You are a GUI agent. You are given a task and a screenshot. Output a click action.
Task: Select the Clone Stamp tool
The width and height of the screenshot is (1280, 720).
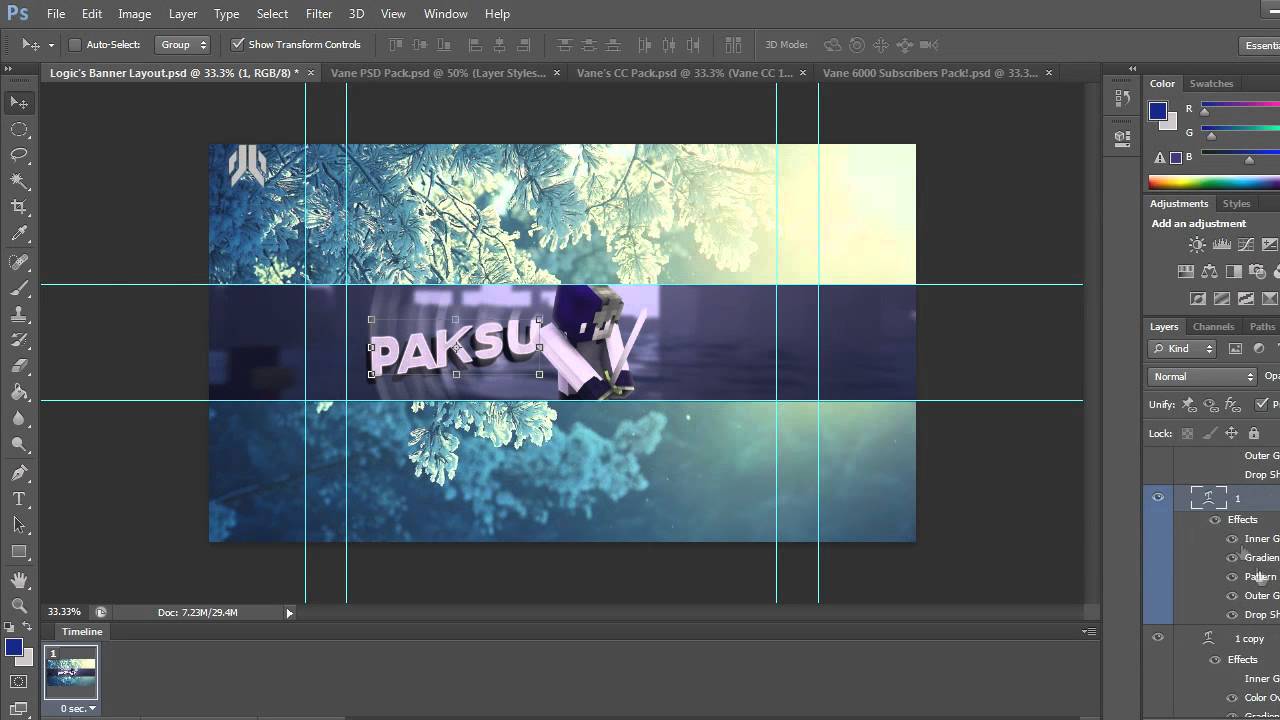(19, 314)
